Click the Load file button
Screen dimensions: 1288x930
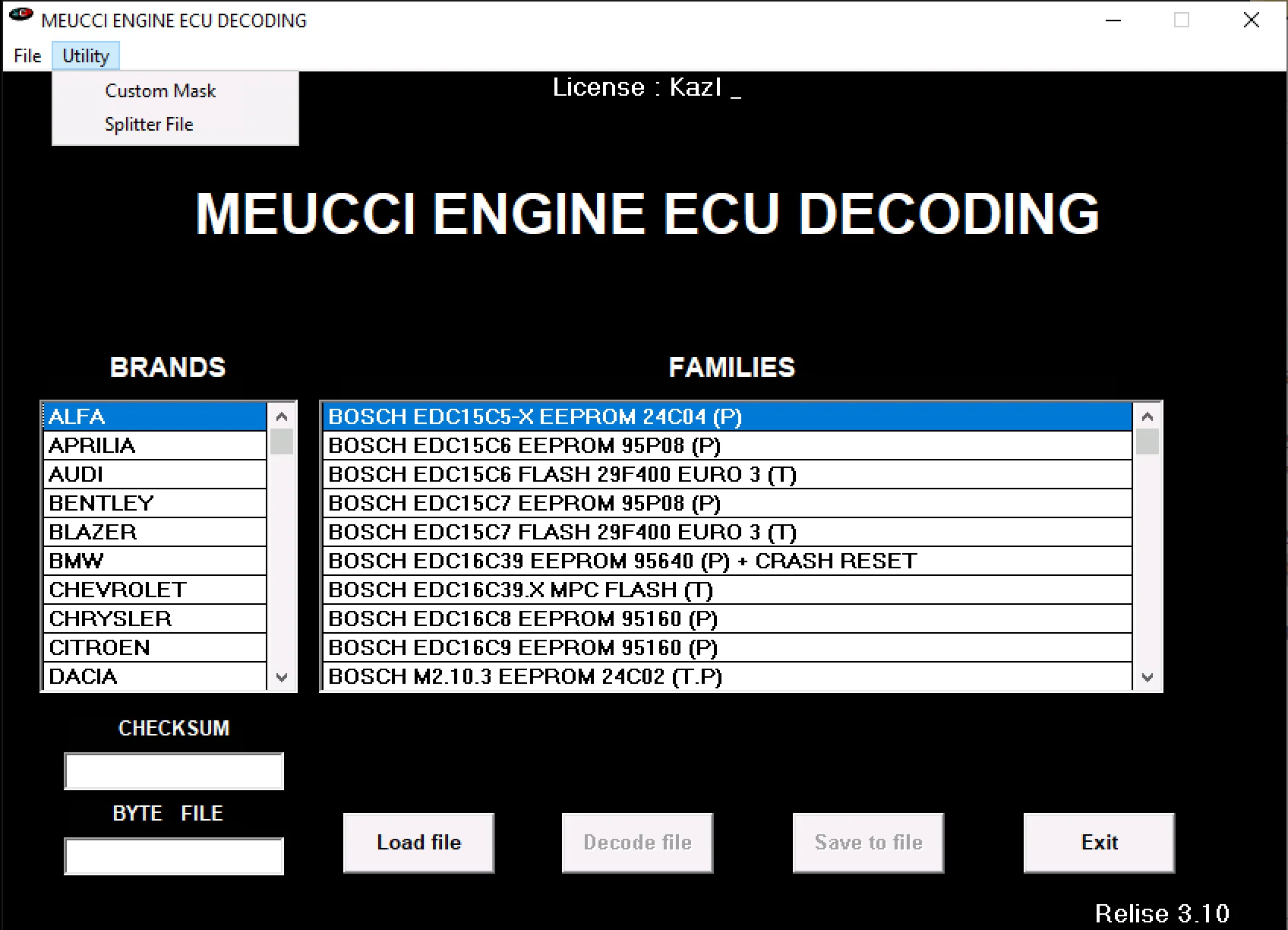[x=418, y=843]
